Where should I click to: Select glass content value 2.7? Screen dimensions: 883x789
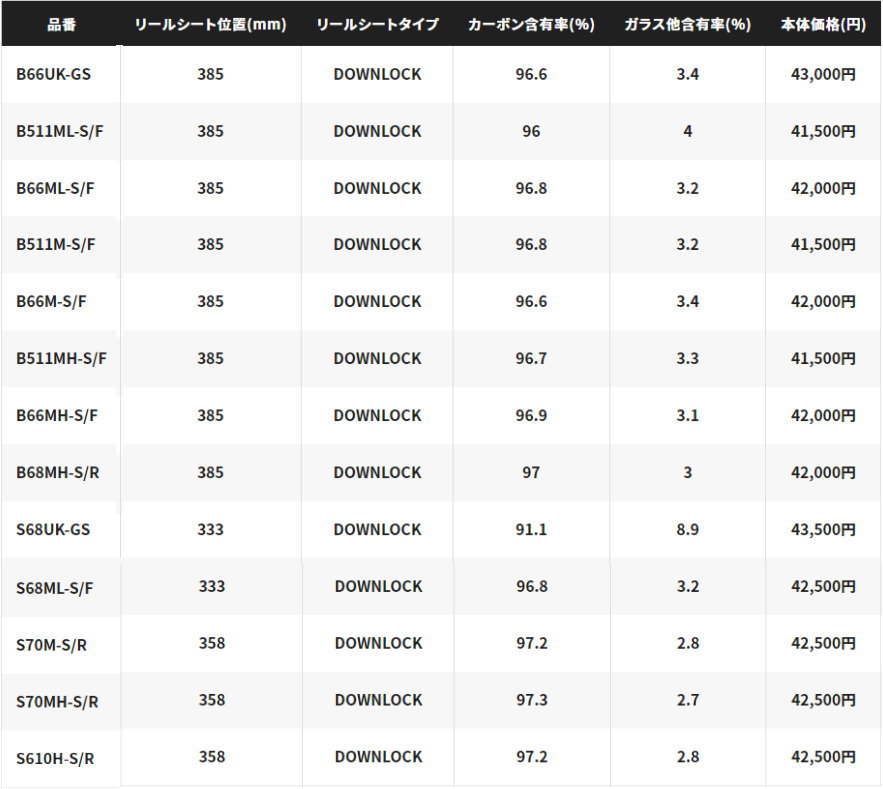tap(688, 700)
